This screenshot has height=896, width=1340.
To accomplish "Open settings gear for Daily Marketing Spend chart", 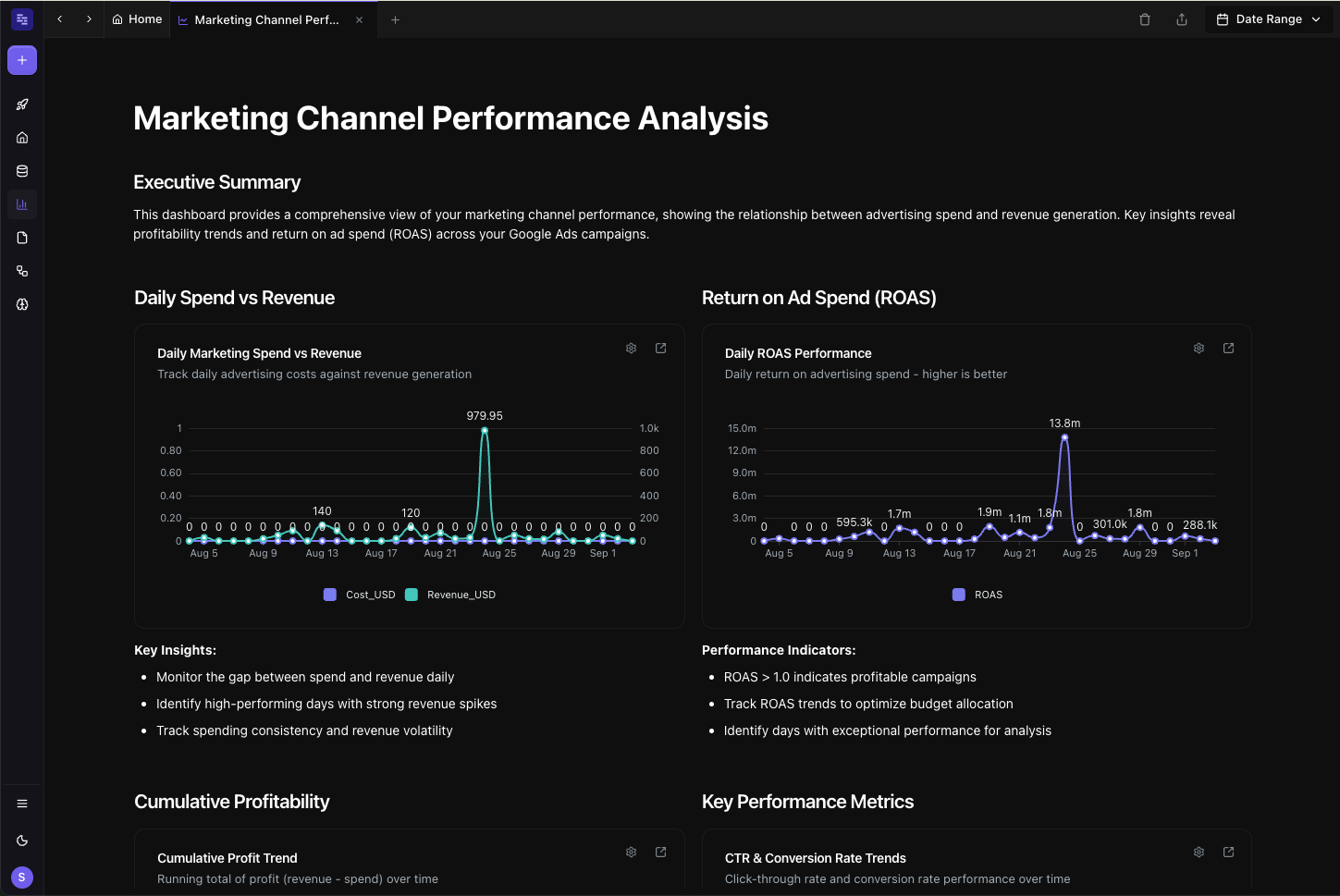I will [631, 349].
